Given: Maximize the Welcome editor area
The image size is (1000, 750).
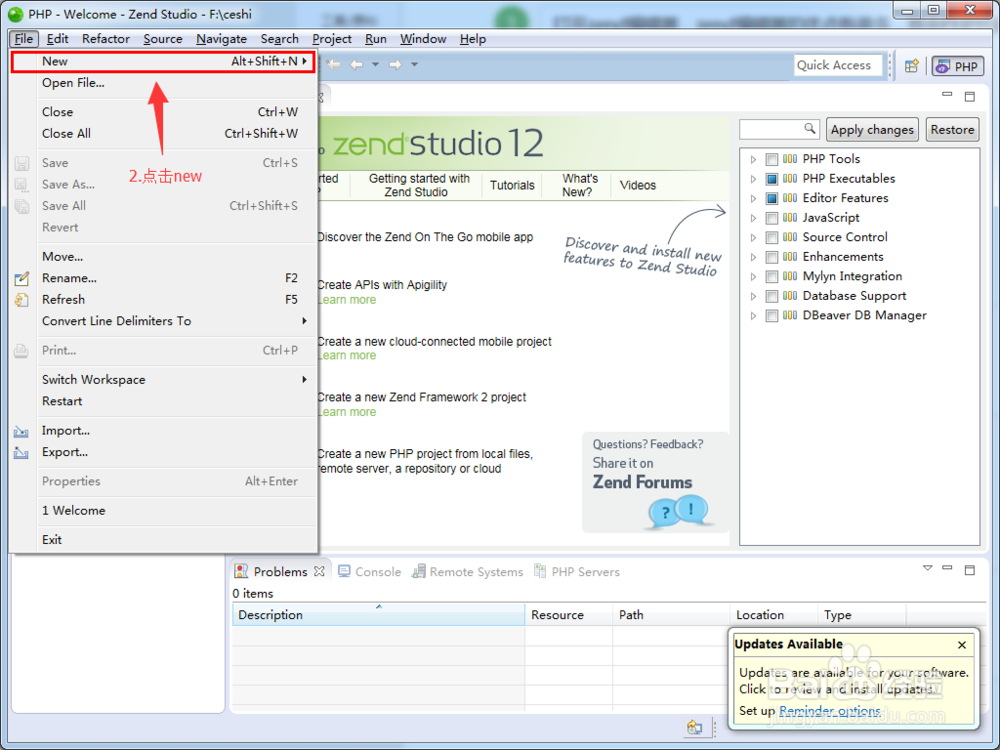Looking at the screenshot, I should pyautogui.click(x=970, y=96).
